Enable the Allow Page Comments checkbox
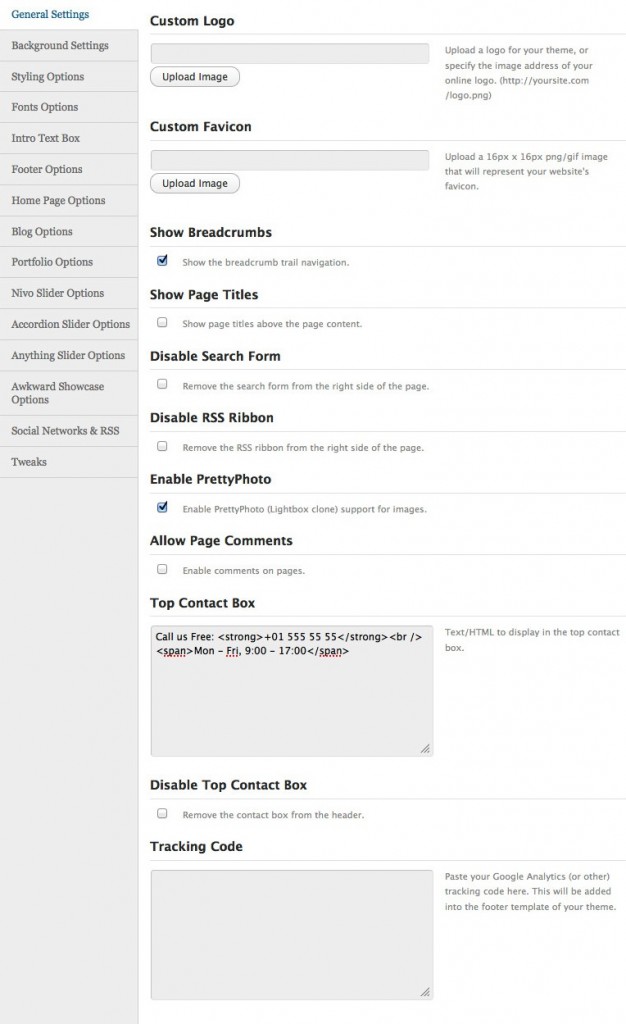The width and height of the screenshot is (626, 1024). coord(162,569)
